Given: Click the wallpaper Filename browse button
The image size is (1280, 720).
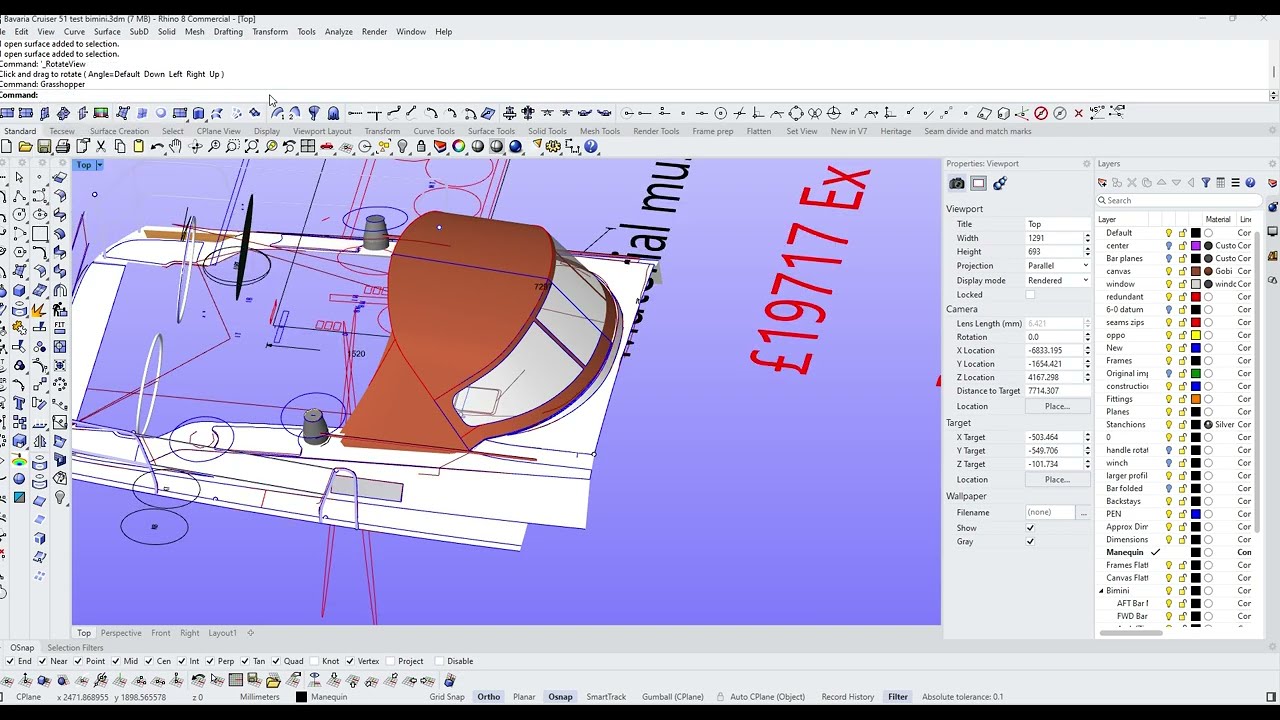Looking at the screenshot, I should pos(1083,513).
